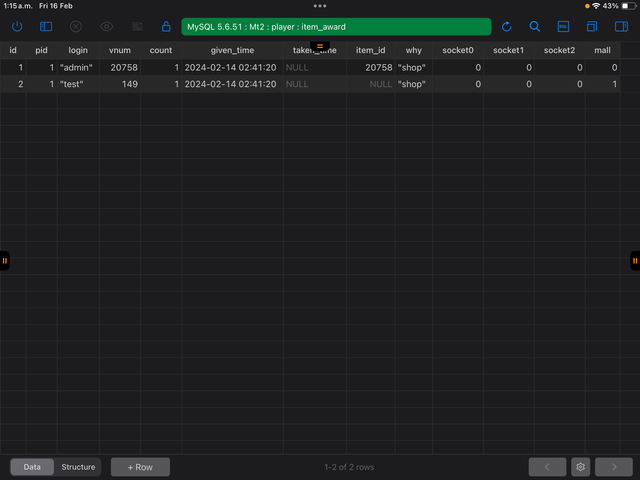Image resolution: width=640 pixels, height=480 pixels.
Task: Select id cell of row 1
Action: pos(13,67)
